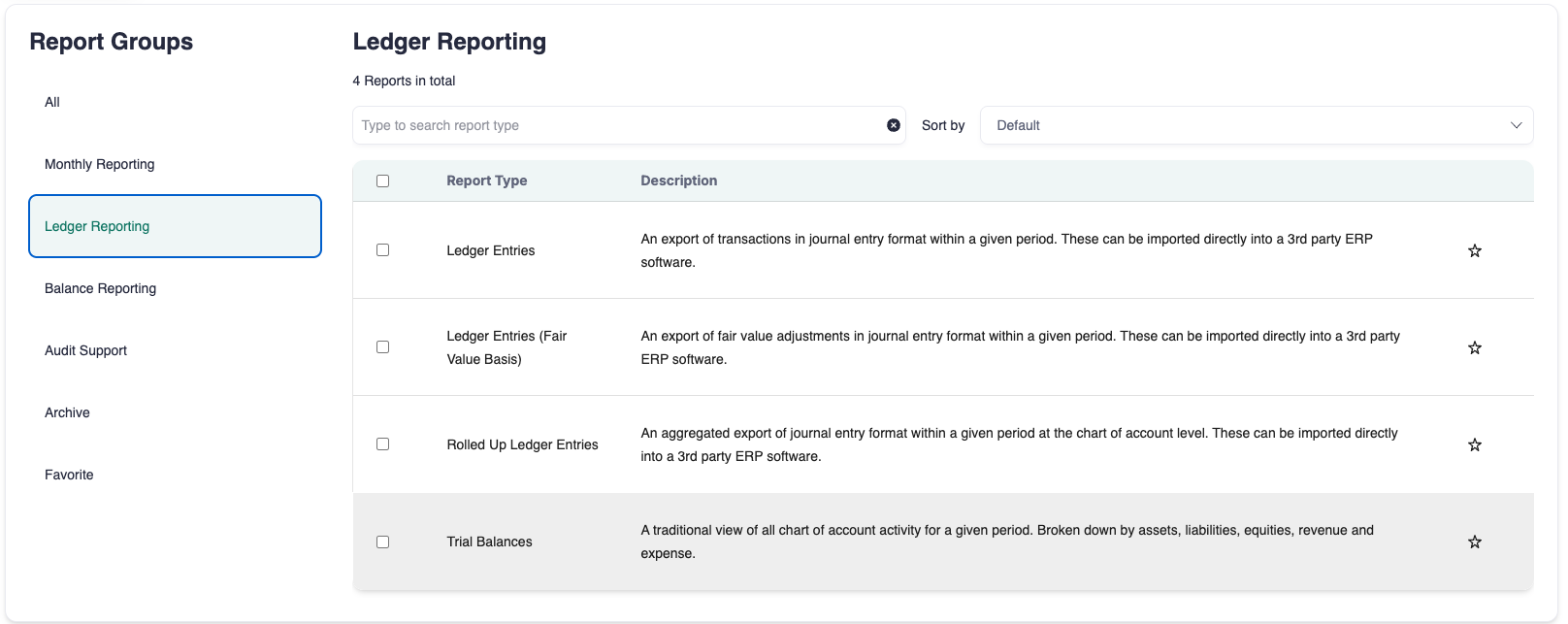
Task: Expand the sort dropdown chevron arrow
Action: pyautogui.click(x=1516, y=125)
